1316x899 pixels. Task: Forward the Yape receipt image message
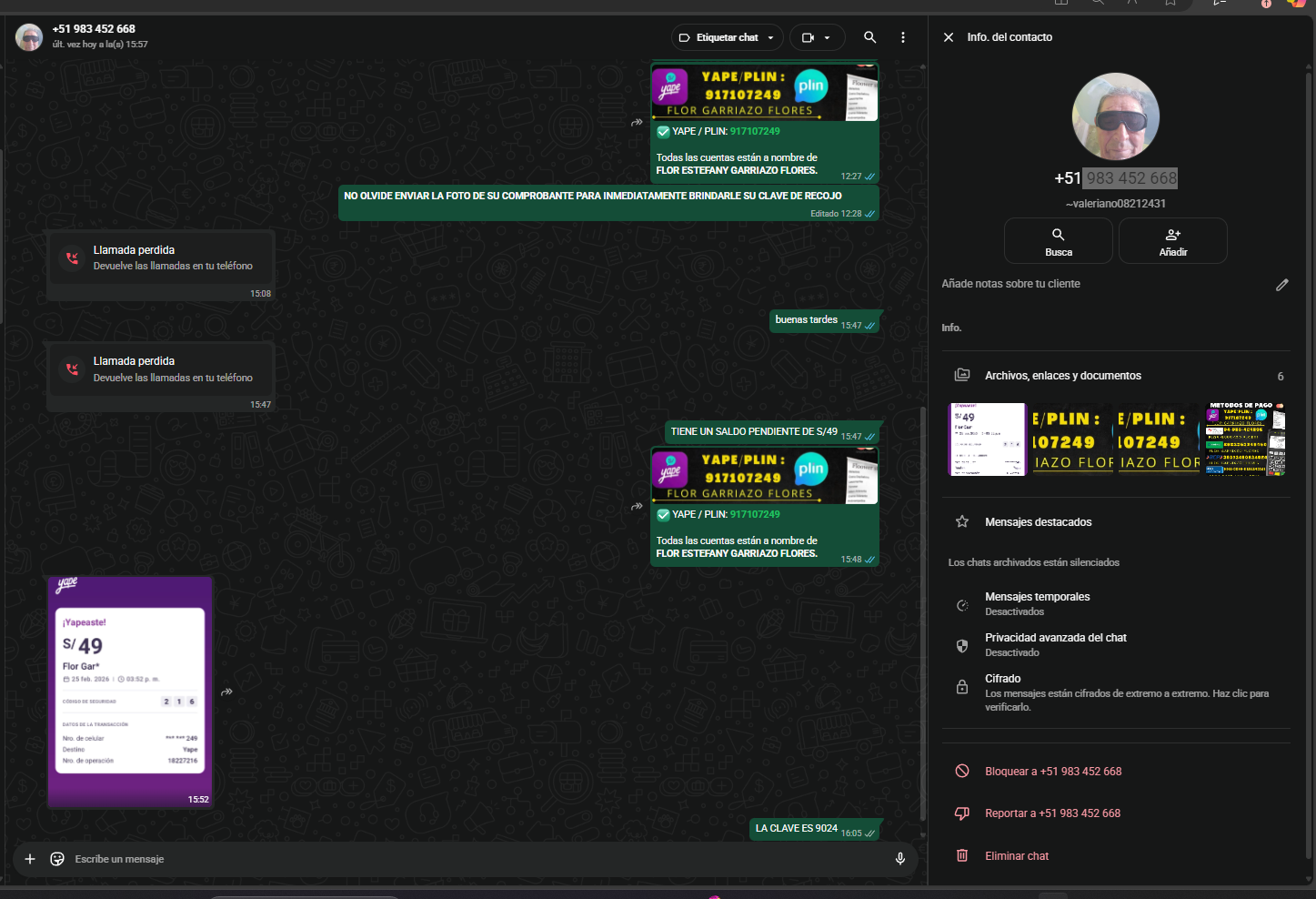point(227,692)
